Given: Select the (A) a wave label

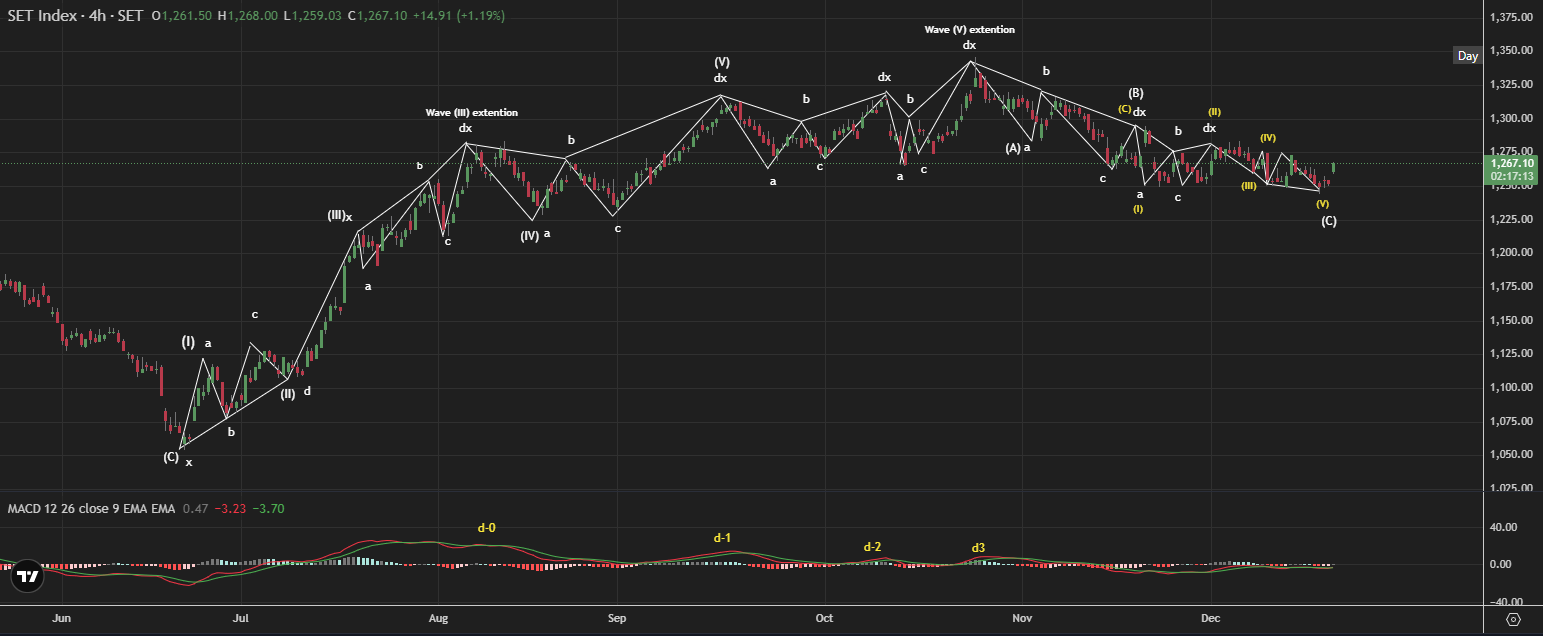Looking at the screenshot, I should pos(1018,148).
